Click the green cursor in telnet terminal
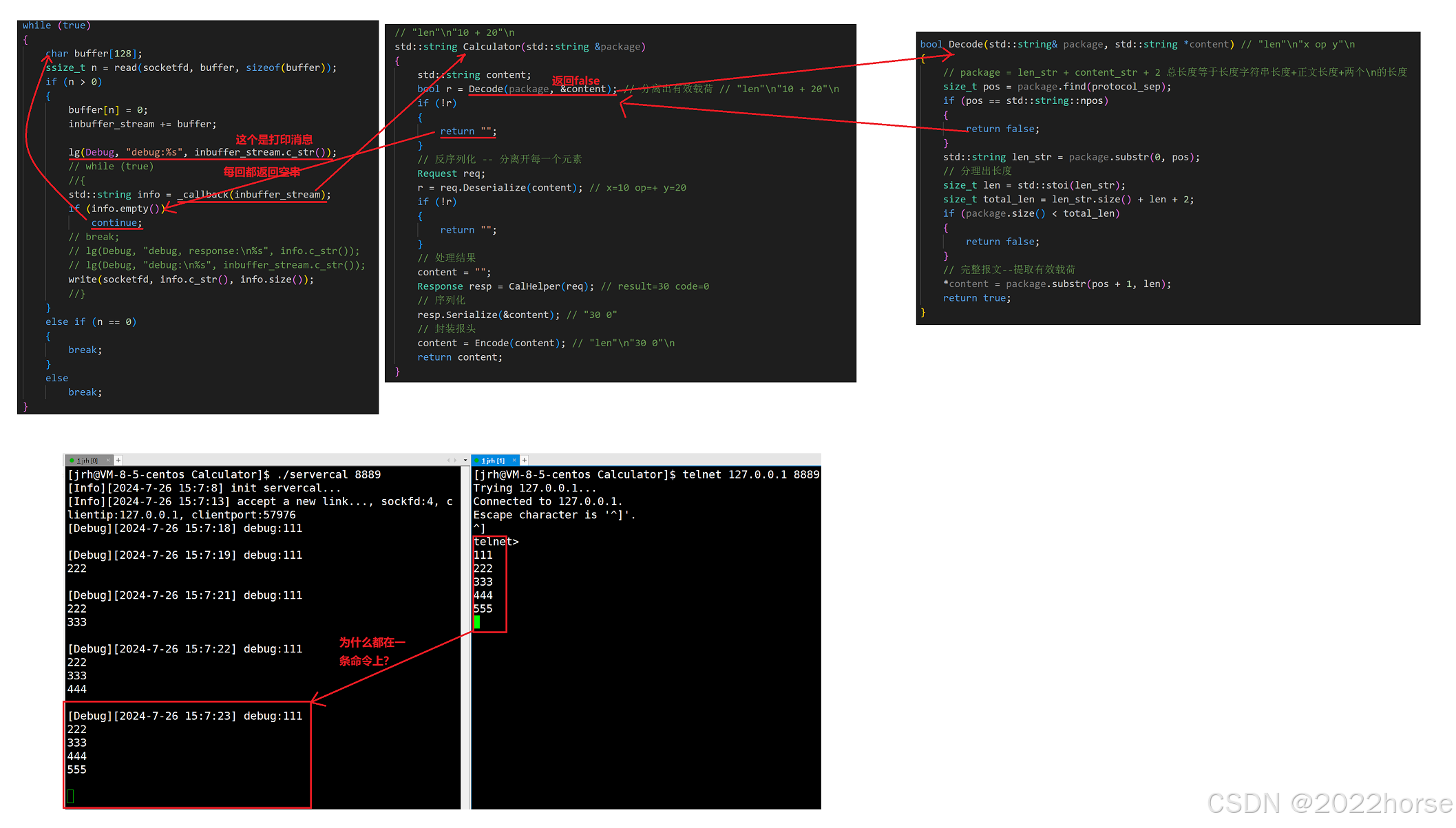This screenshot has width=1456, height=828. point(477,622)
